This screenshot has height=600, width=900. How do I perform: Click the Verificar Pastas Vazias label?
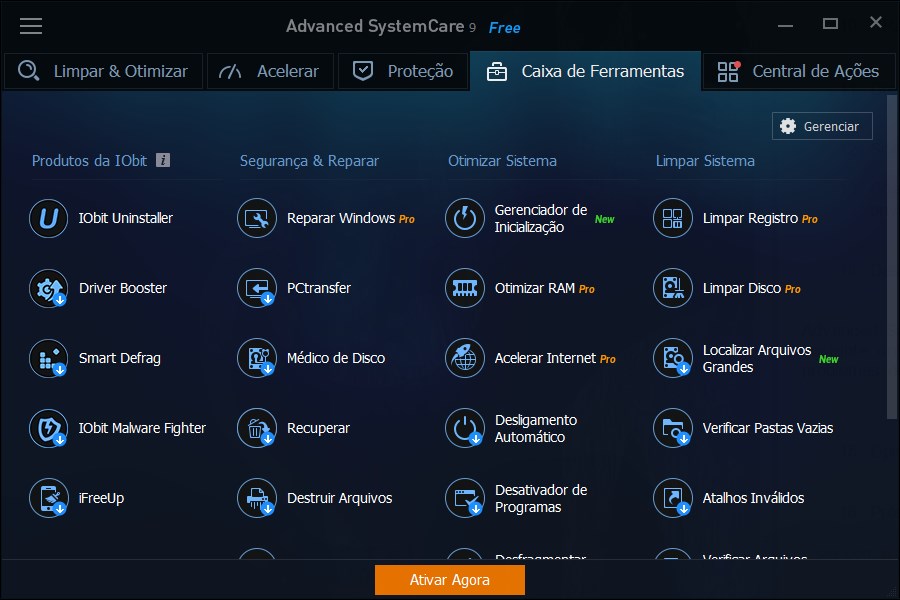768,428
